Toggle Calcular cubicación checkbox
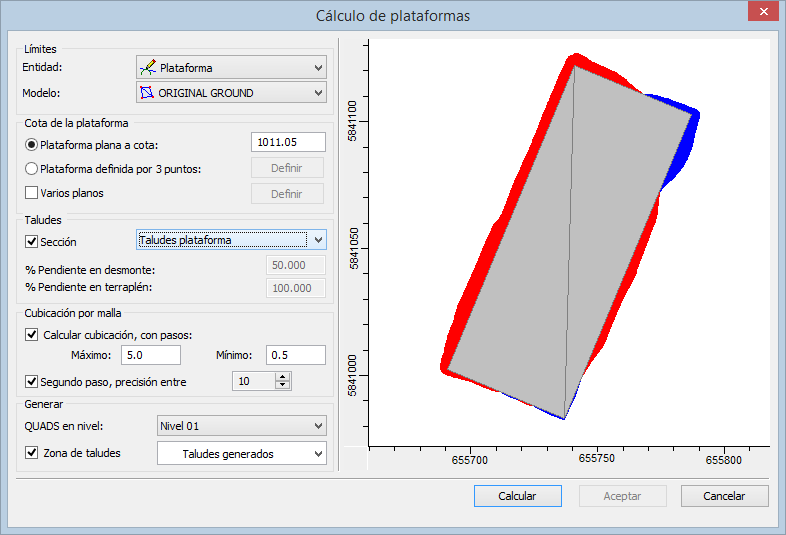The height and width of the screenshot is (535, 786). pyautogui.click(x=31, y=334)
